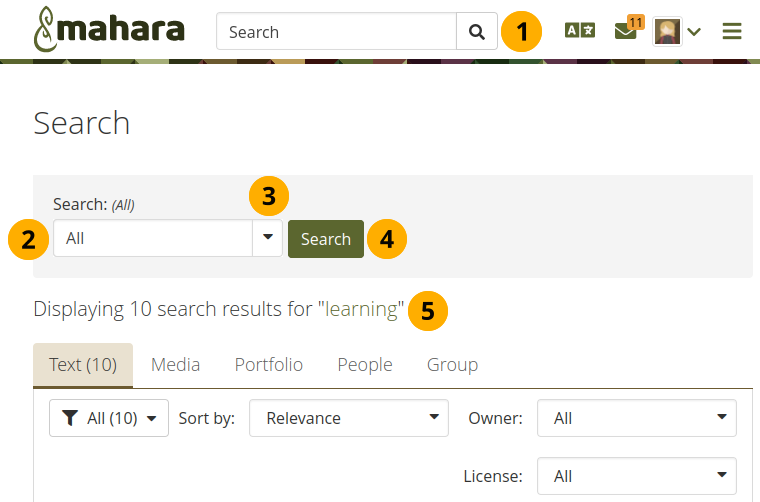Open the Owner dropdown

637,418
